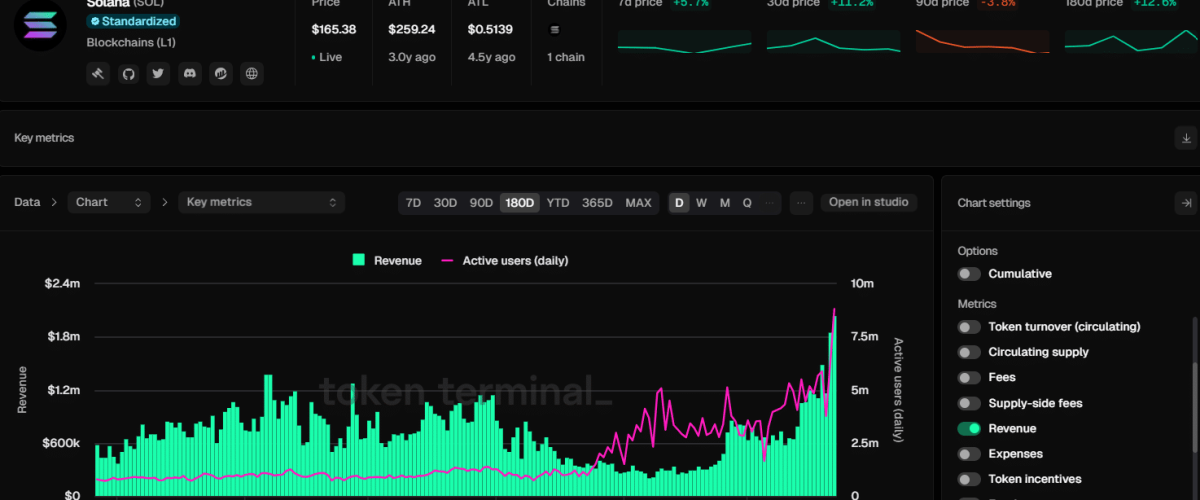The height and width of the screenshot is (500, 1200).
Task: Open the Chart view dropdown
Action: (x=108, y=202)
